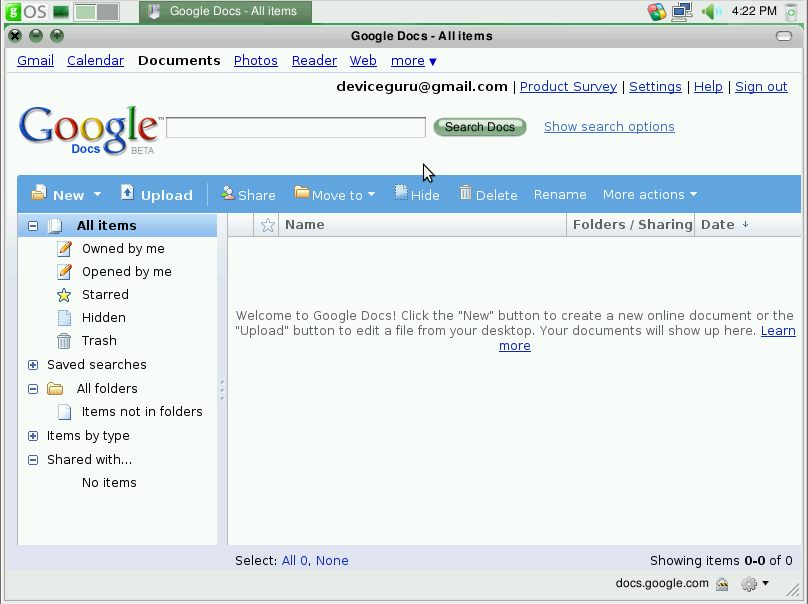Click the New document icon
This screenshot has height=604, width=808.
tap(39, 193)
